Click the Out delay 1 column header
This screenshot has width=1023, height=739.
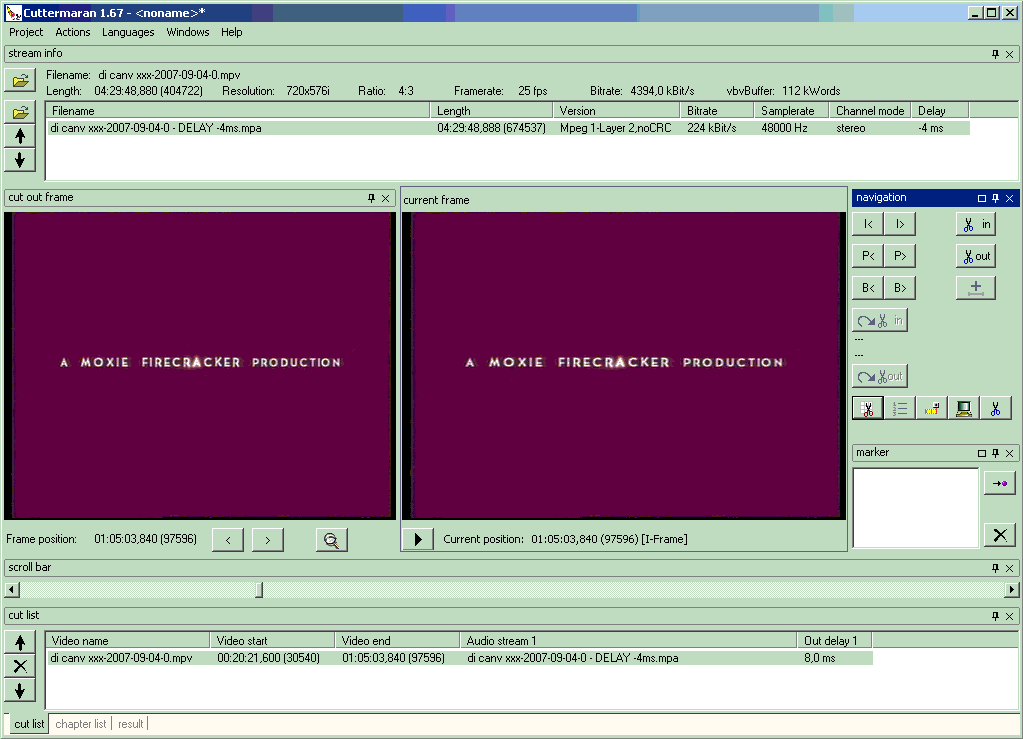pos(834,641)
